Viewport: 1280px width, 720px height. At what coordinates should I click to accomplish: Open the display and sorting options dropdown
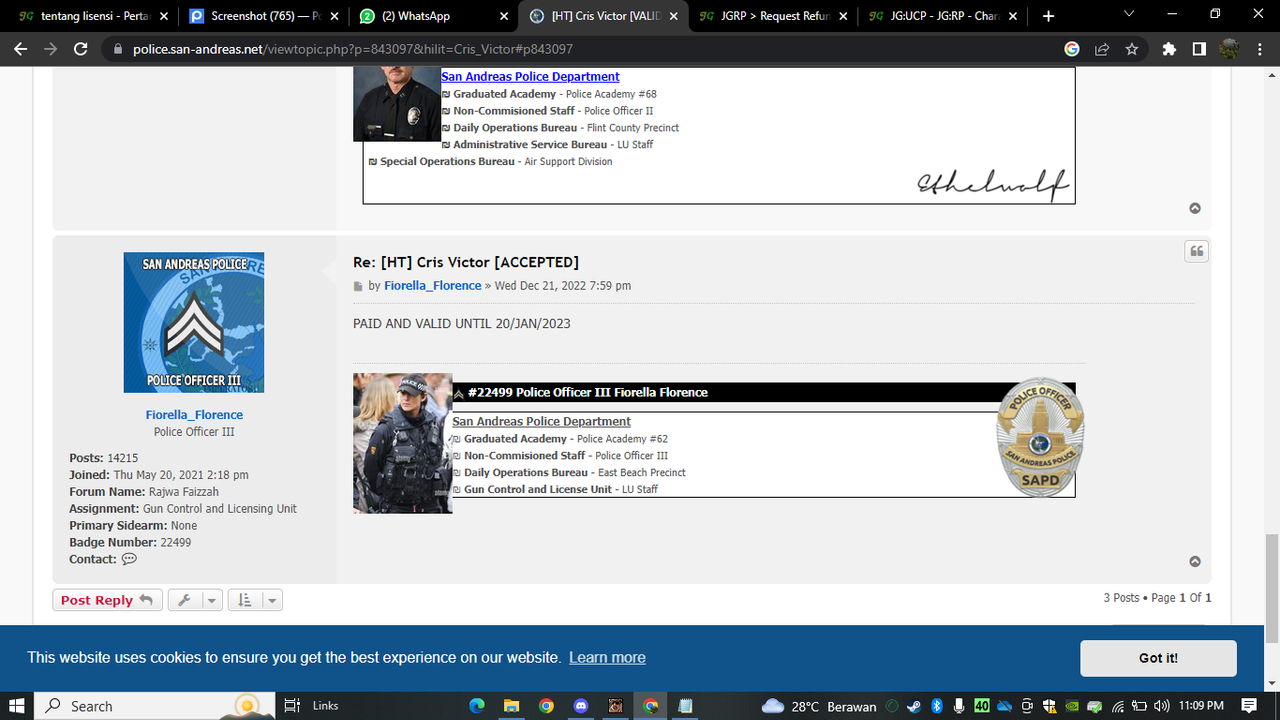point(255,600)
